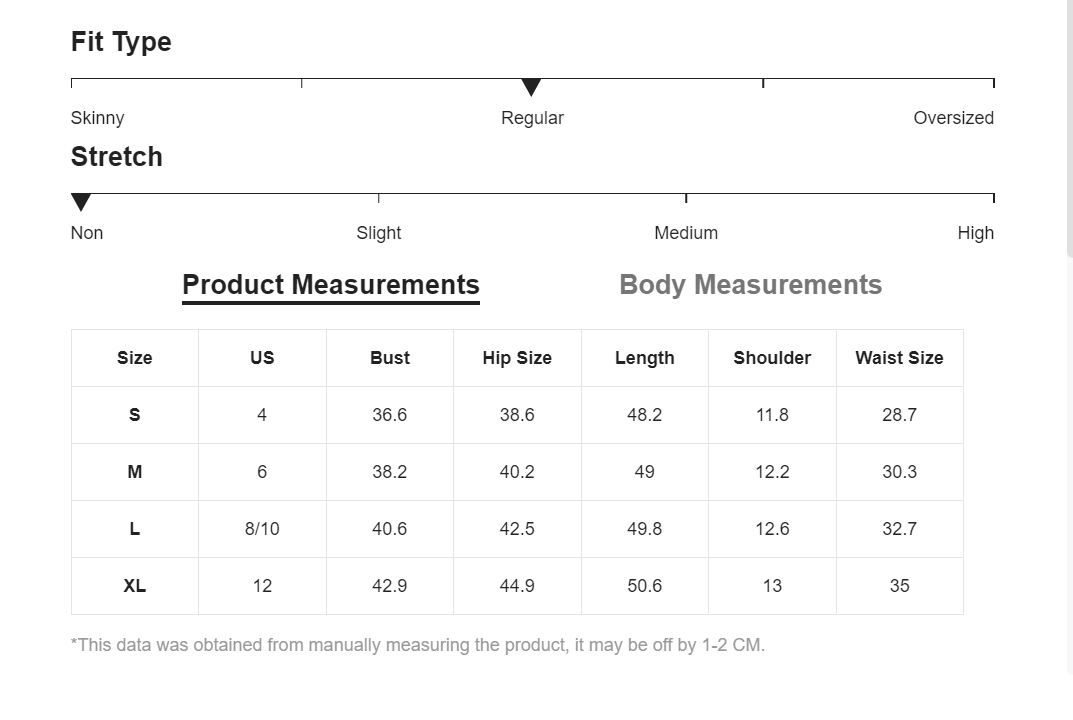Click the High stretch label

975,233
